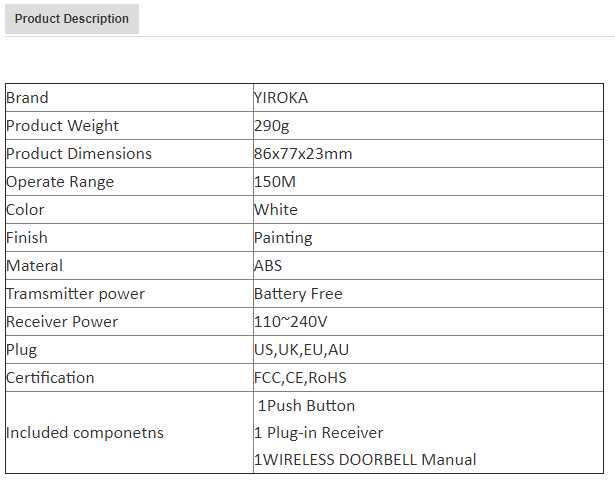615x482 pixels.
Task: Click the Operate Range label
Action: point(60,182)
